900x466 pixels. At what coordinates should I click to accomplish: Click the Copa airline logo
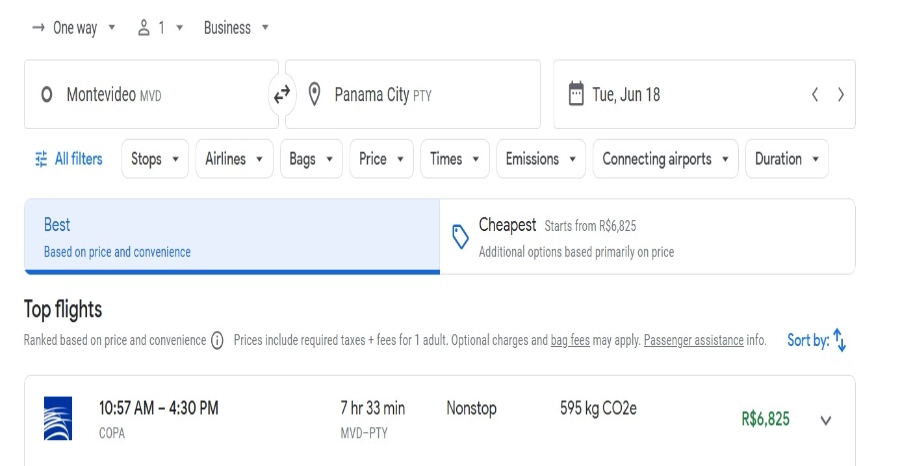click(x=59, y=419)
